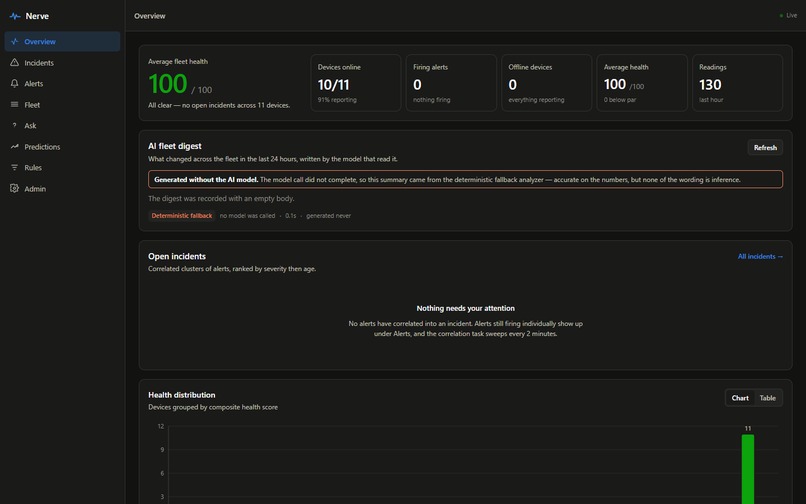Click the Alerts bell icon
The image size is (806, 504).
(x=14, y=83)
